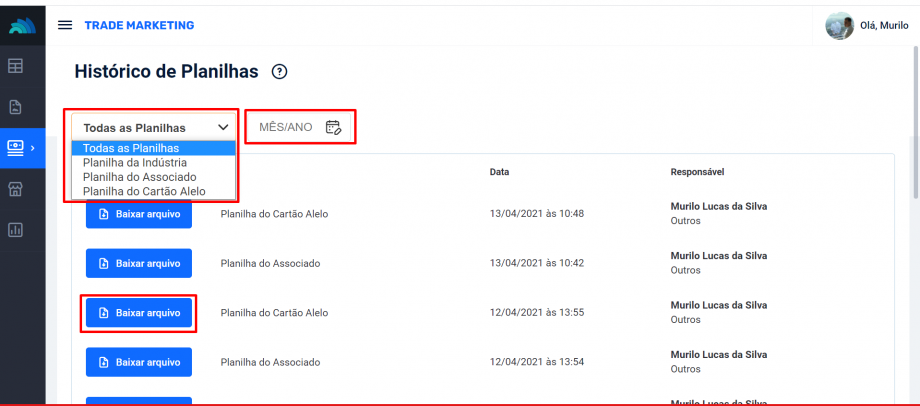Choose Planilha do Cartão Alelo option
Image resolution: width=920 pixels, height=406 pixels.
(144, 191)
